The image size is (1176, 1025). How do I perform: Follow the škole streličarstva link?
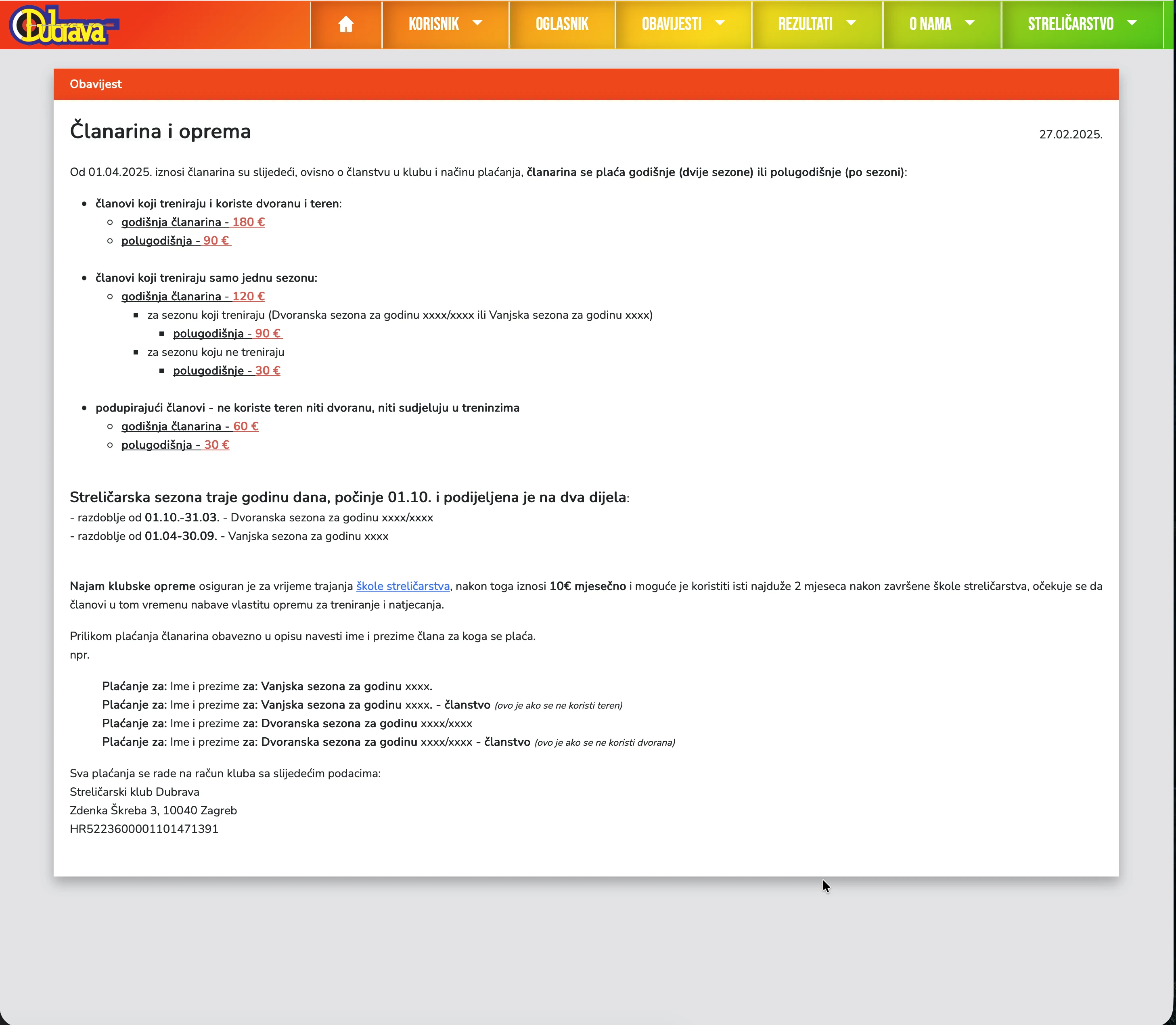[403, 586]
